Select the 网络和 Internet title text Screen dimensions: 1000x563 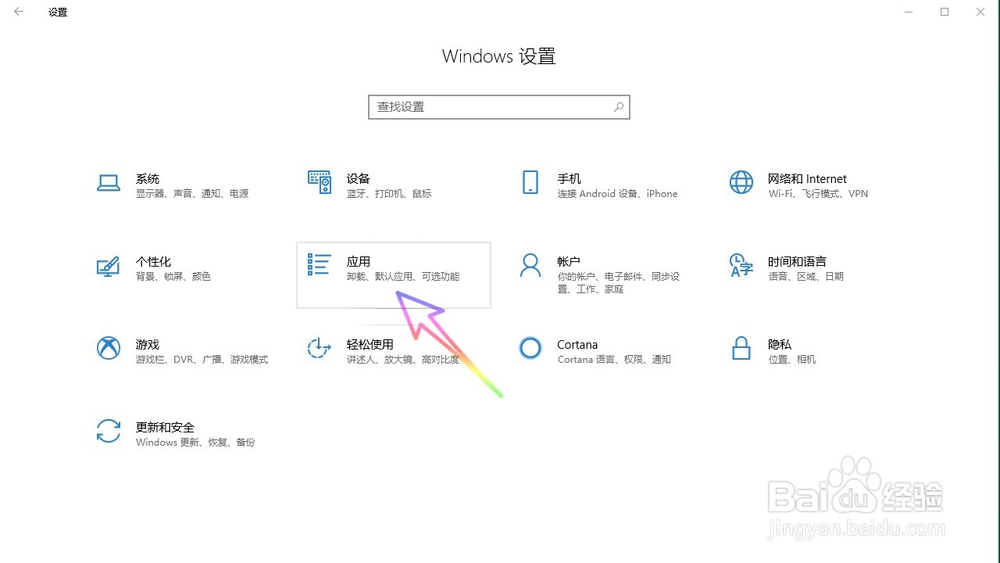point(807,179)
